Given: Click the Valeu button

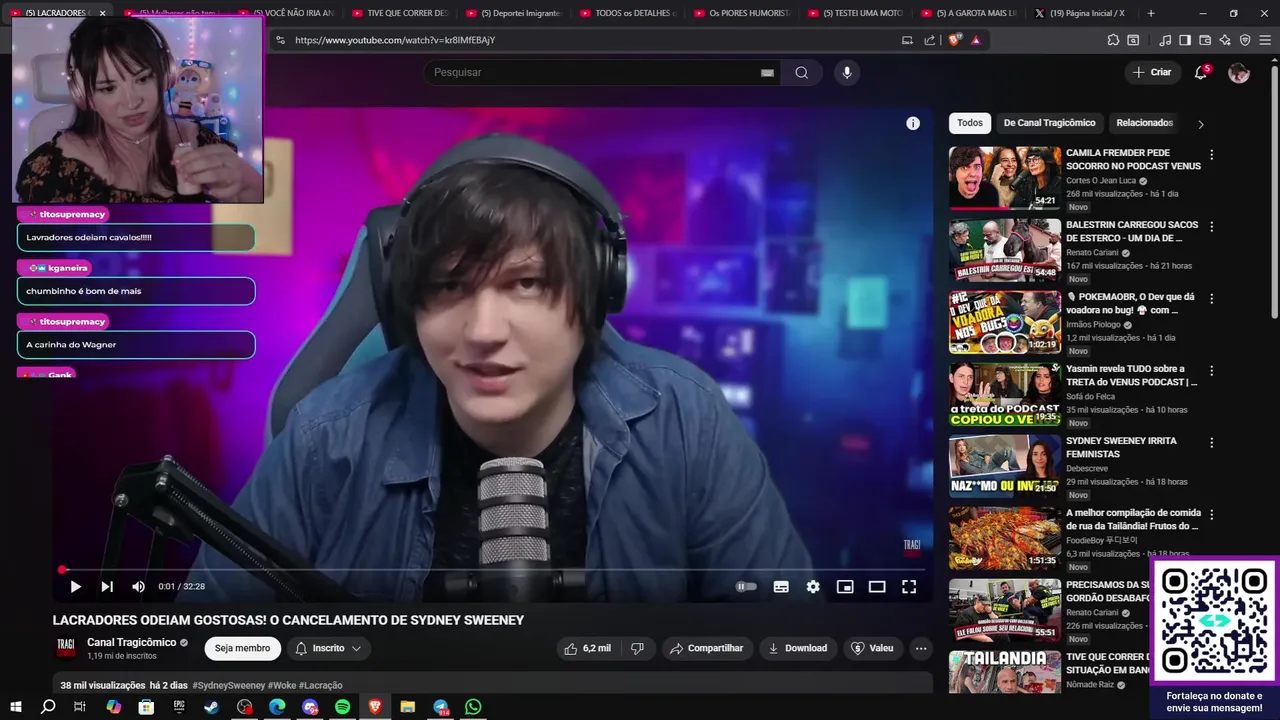Looking at the screenshot, I should click(x=872, y=648).
